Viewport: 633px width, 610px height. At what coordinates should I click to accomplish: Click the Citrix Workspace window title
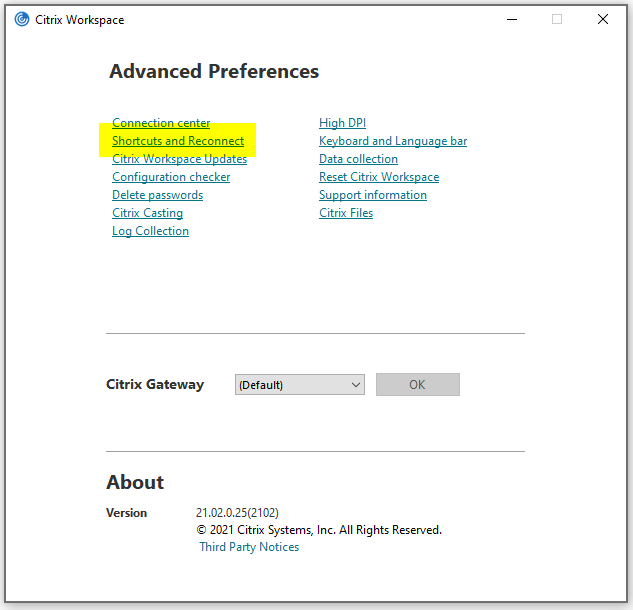80,20
